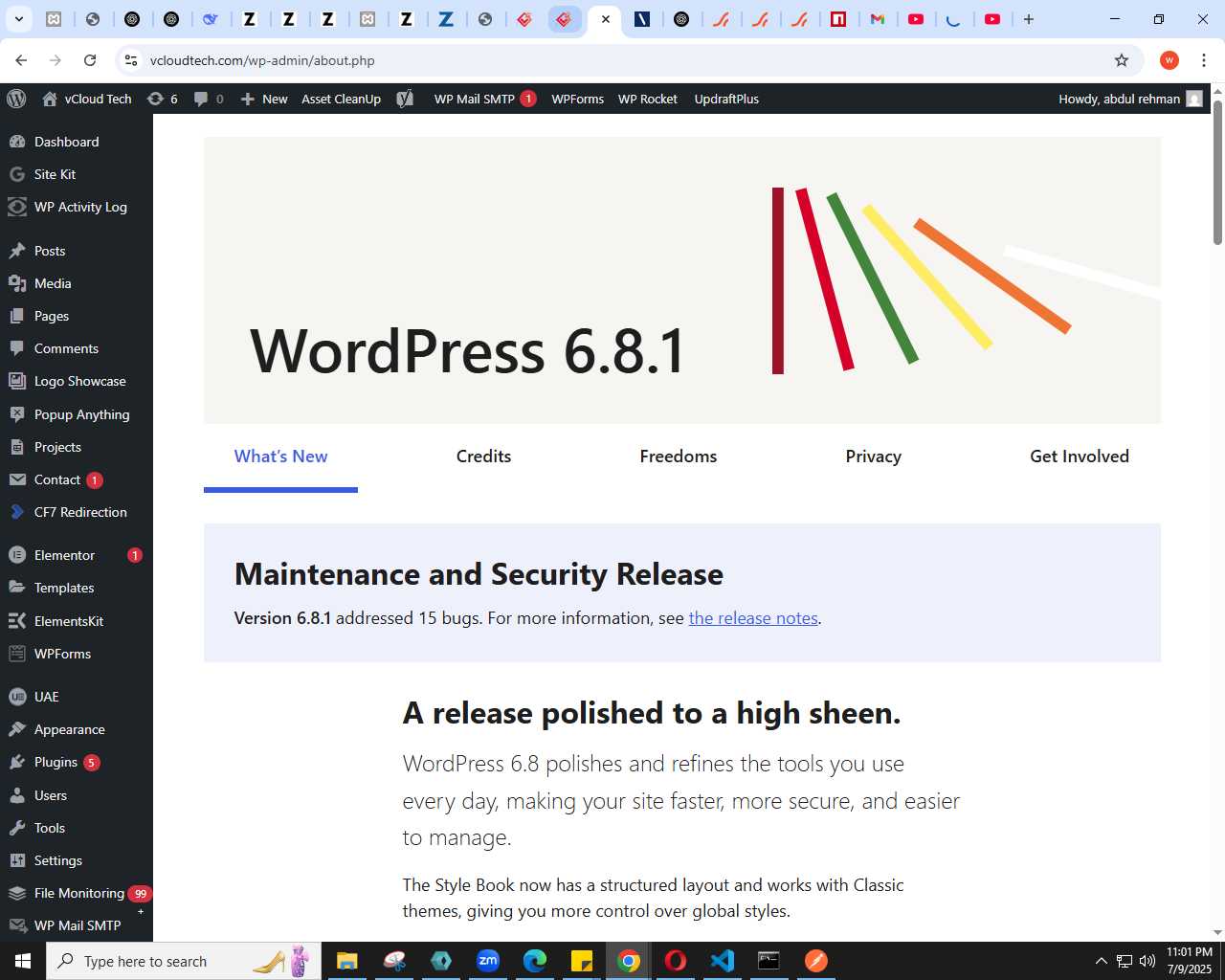Open WP Mail SMTP in admin bar

484,99
